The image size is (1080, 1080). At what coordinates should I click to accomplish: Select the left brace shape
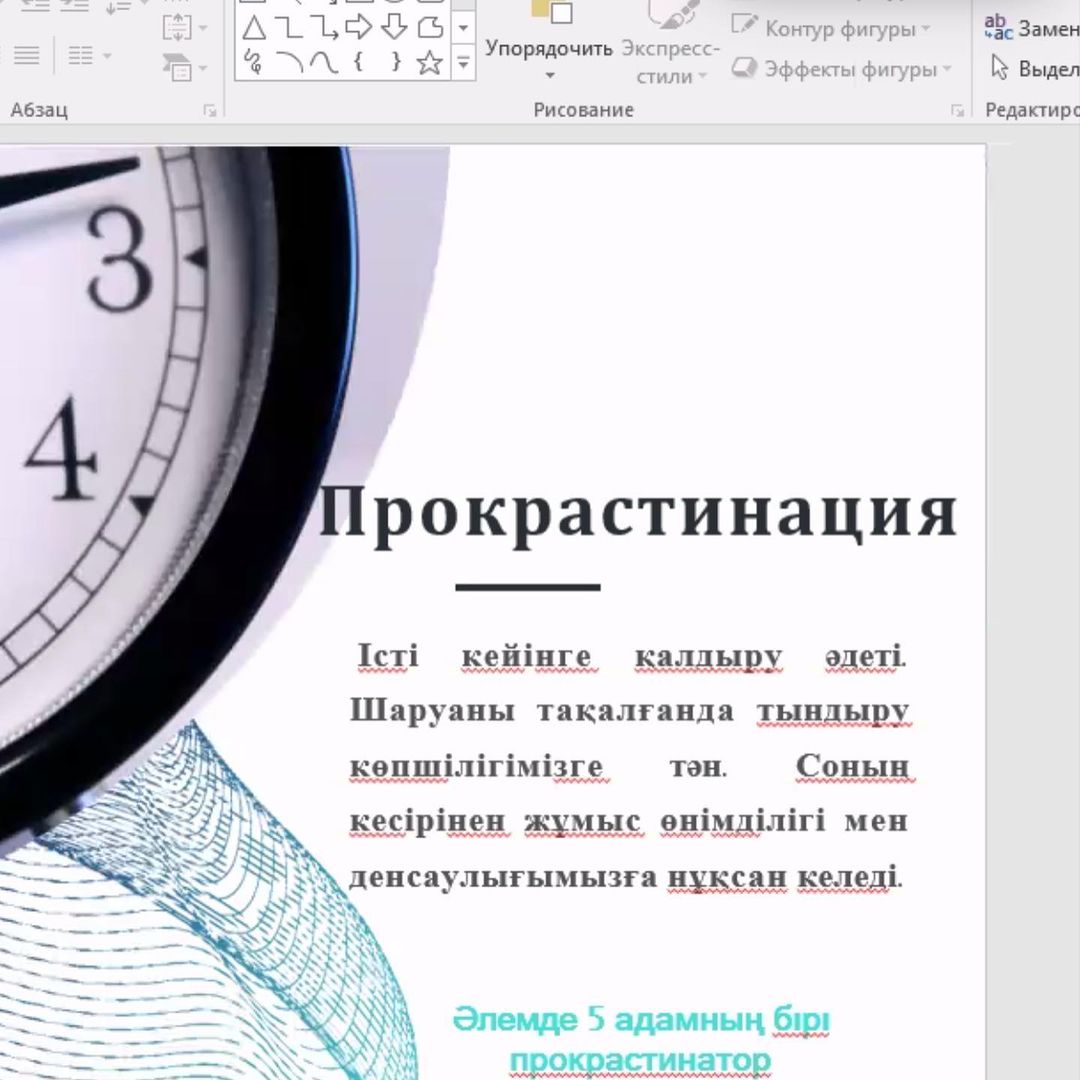click(x=358, y=63)
